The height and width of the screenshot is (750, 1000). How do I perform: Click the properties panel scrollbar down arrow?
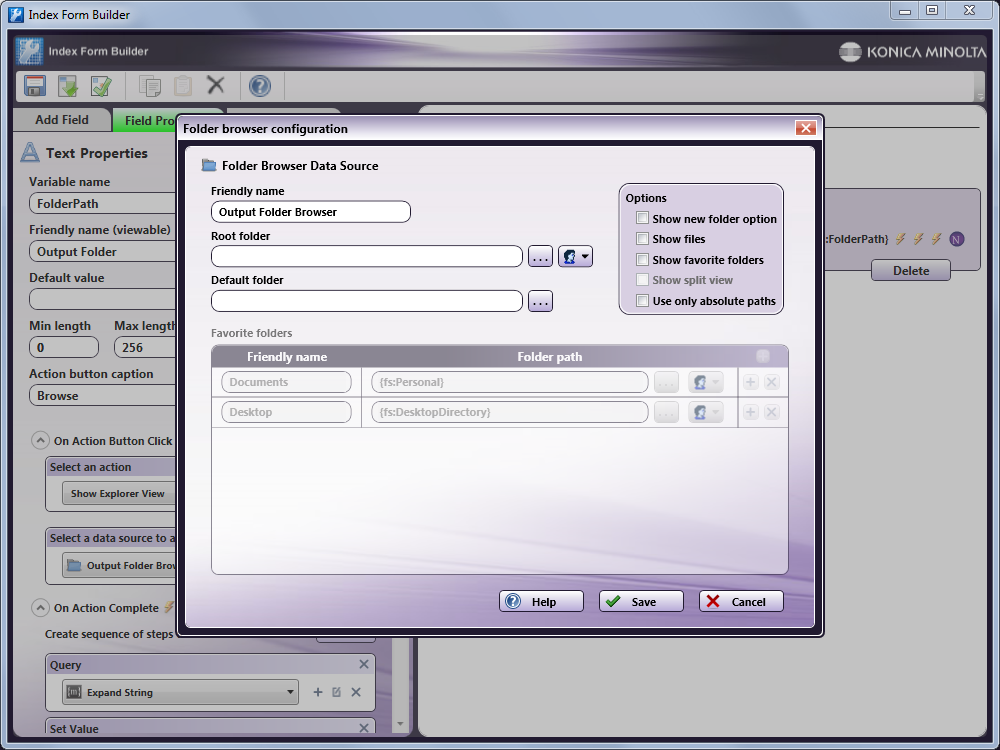pos(401,723)
